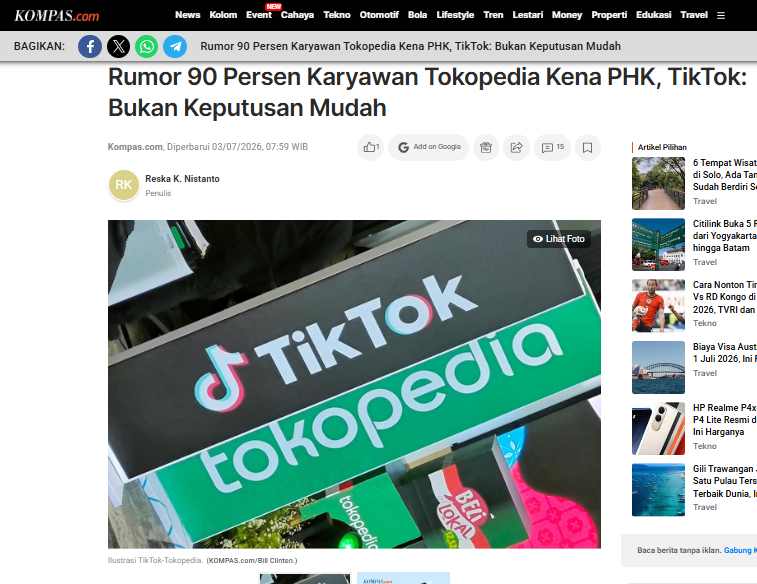Open the News menu

[x=187, y=15]
